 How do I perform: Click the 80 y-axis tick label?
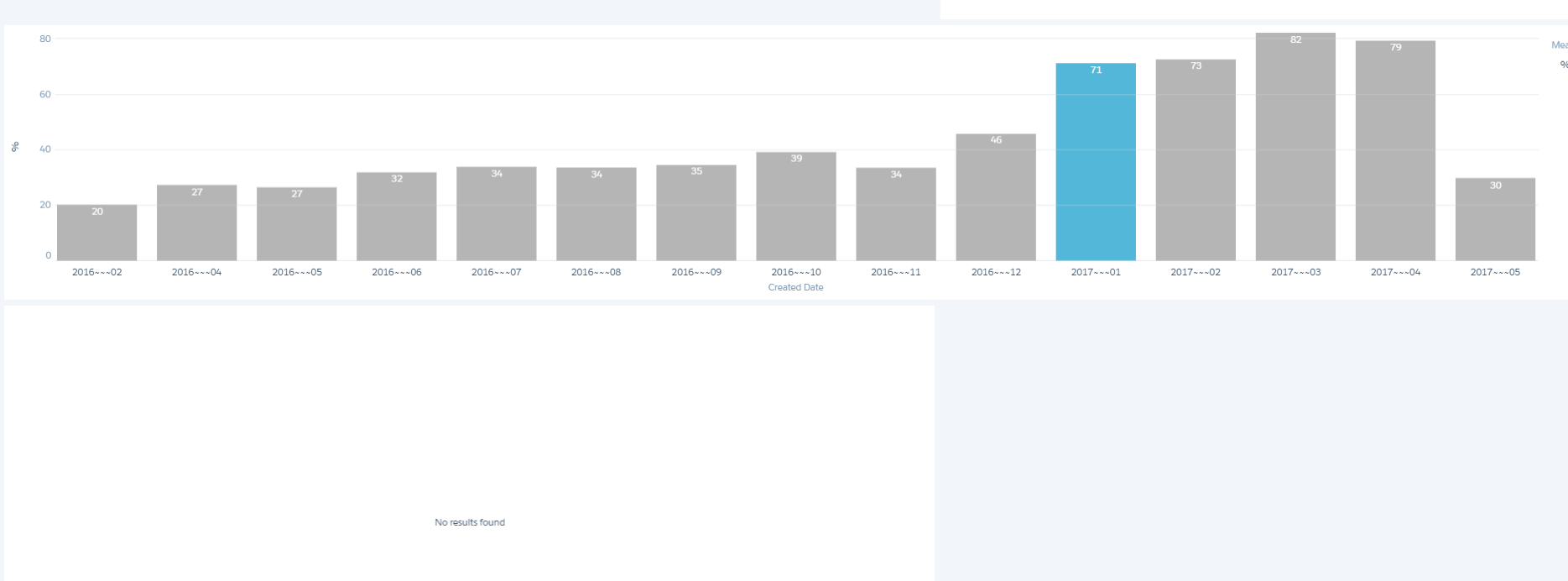[45, 39]
